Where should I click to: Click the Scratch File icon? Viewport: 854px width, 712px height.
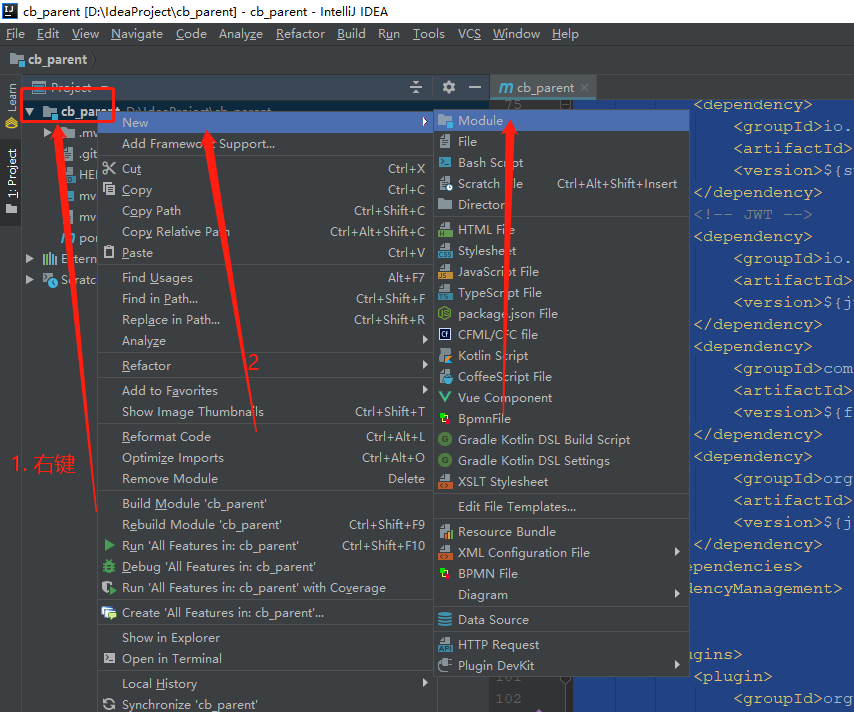(446, 184)
